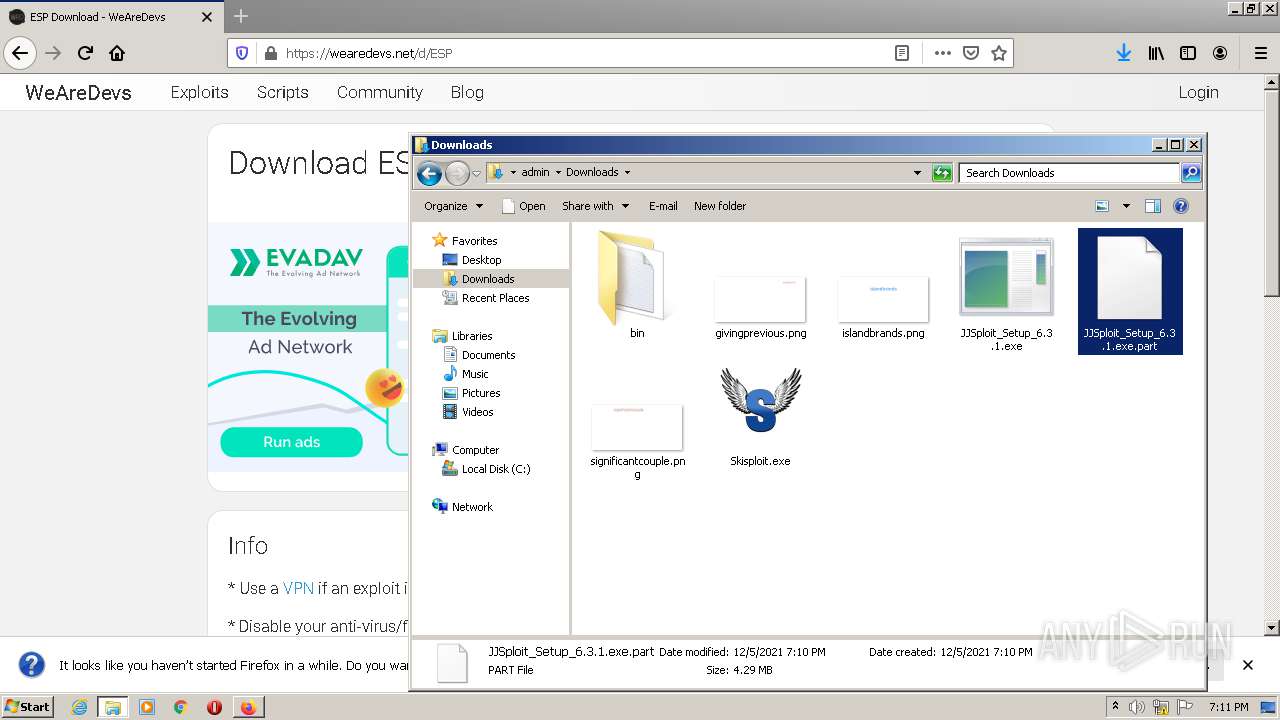The width and height of the screenshot is (1280, 720).
Task: Show tracking protection shield info
Action: (x=242, y=53)
